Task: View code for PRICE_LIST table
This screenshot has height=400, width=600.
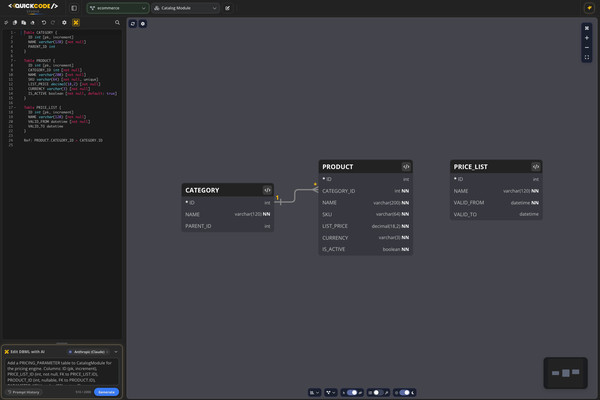Action: 536,167
